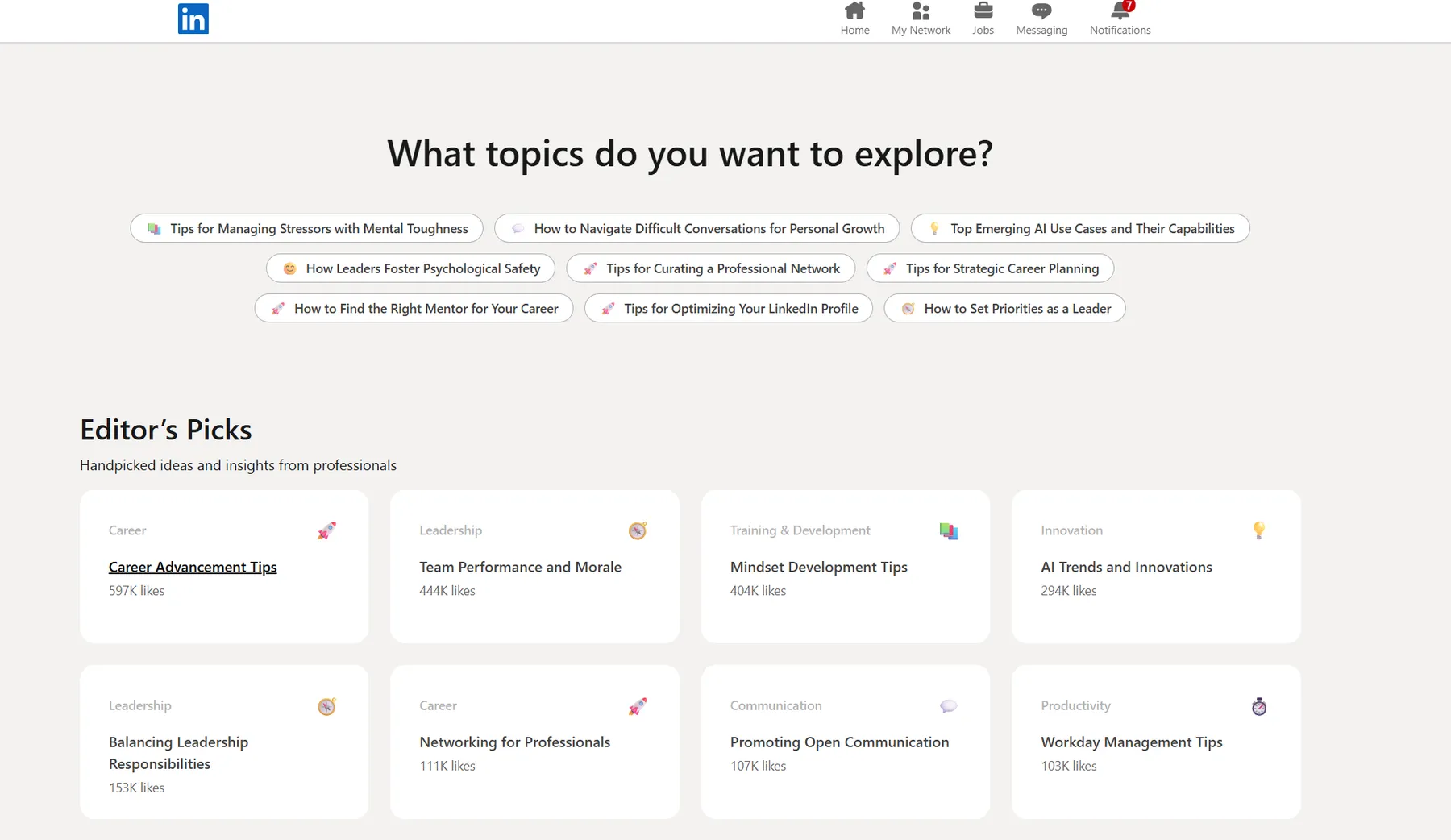Choose How Leaders Foster Psychological Safety chip
The height and width of the screenshot is (840, 1451).
point(410,268)
